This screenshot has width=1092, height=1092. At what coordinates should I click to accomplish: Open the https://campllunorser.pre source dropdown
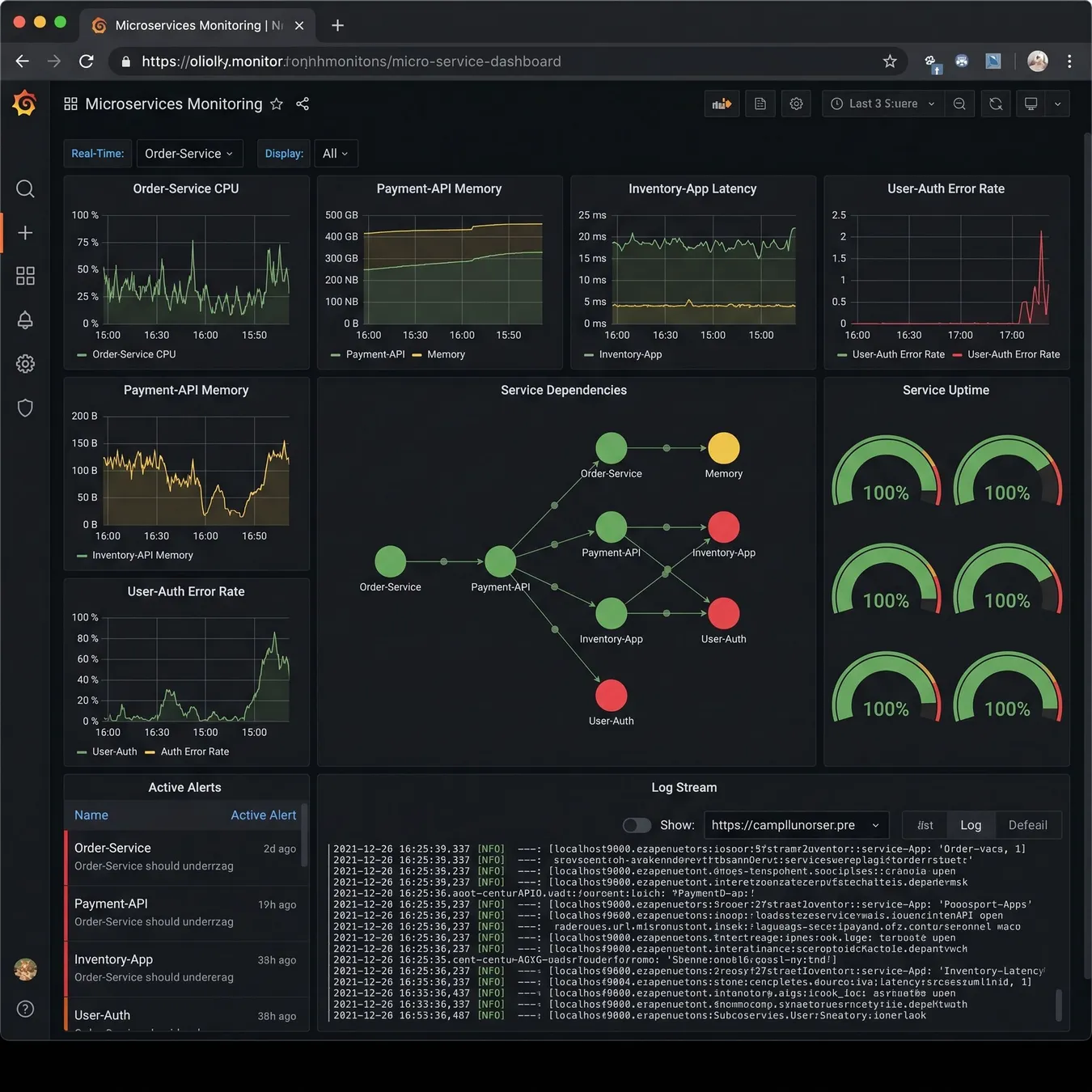pyautogui.click(x=797, y=825)
